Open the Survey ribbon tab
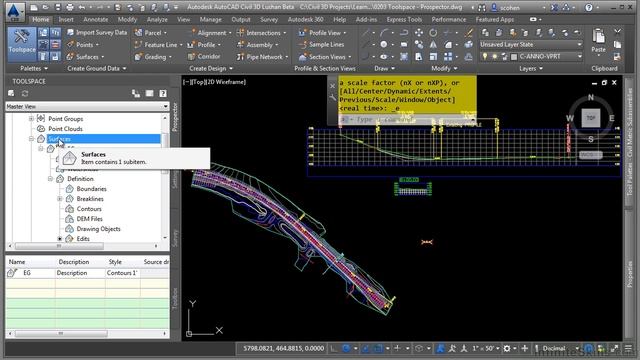Image resolution: width=640 pixels, height=360 pixels. point(269,19)
